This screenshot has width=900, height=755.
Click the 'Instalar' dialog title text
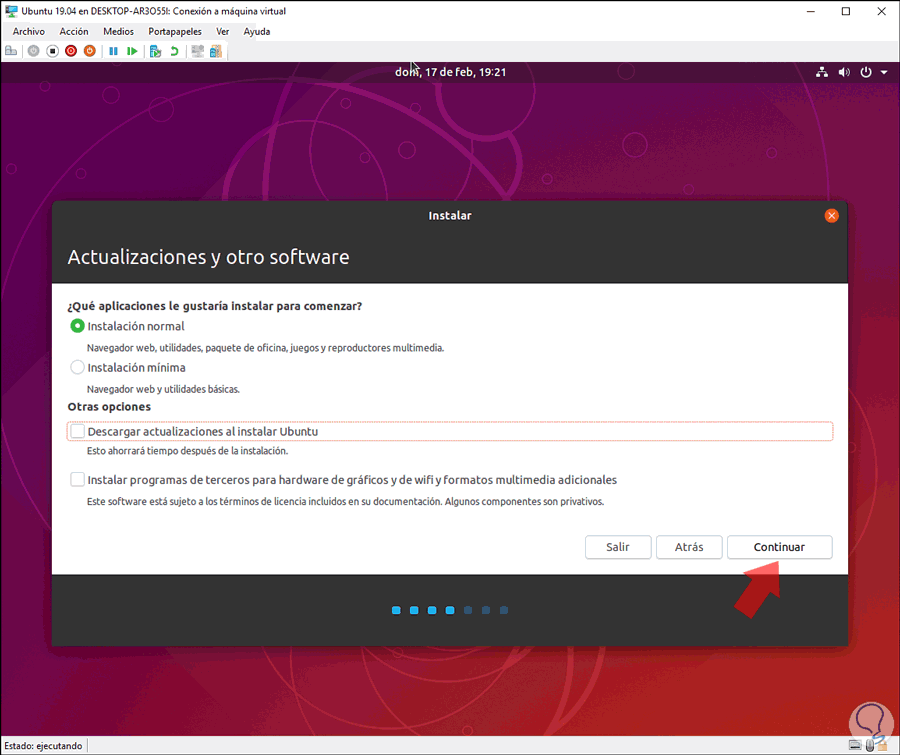coord(450,216)
